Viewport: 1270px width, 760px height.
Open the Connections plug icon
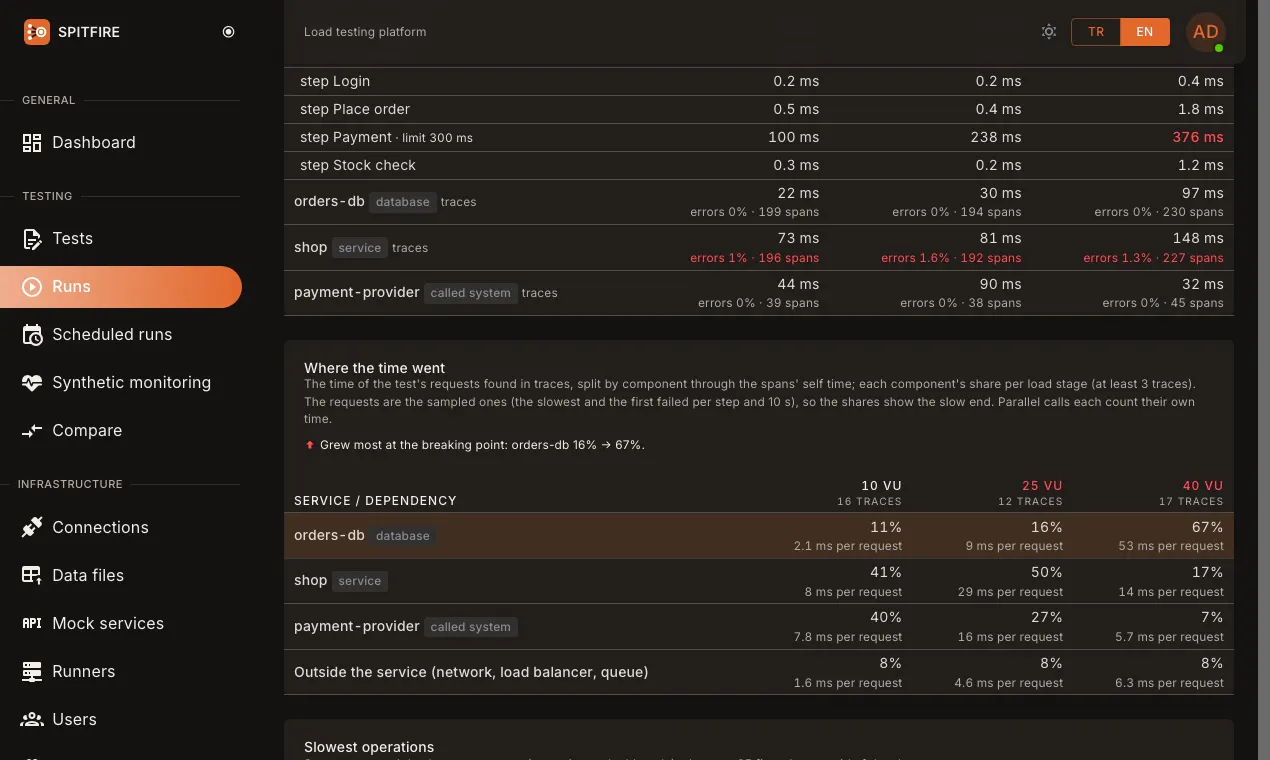[32, 528]
